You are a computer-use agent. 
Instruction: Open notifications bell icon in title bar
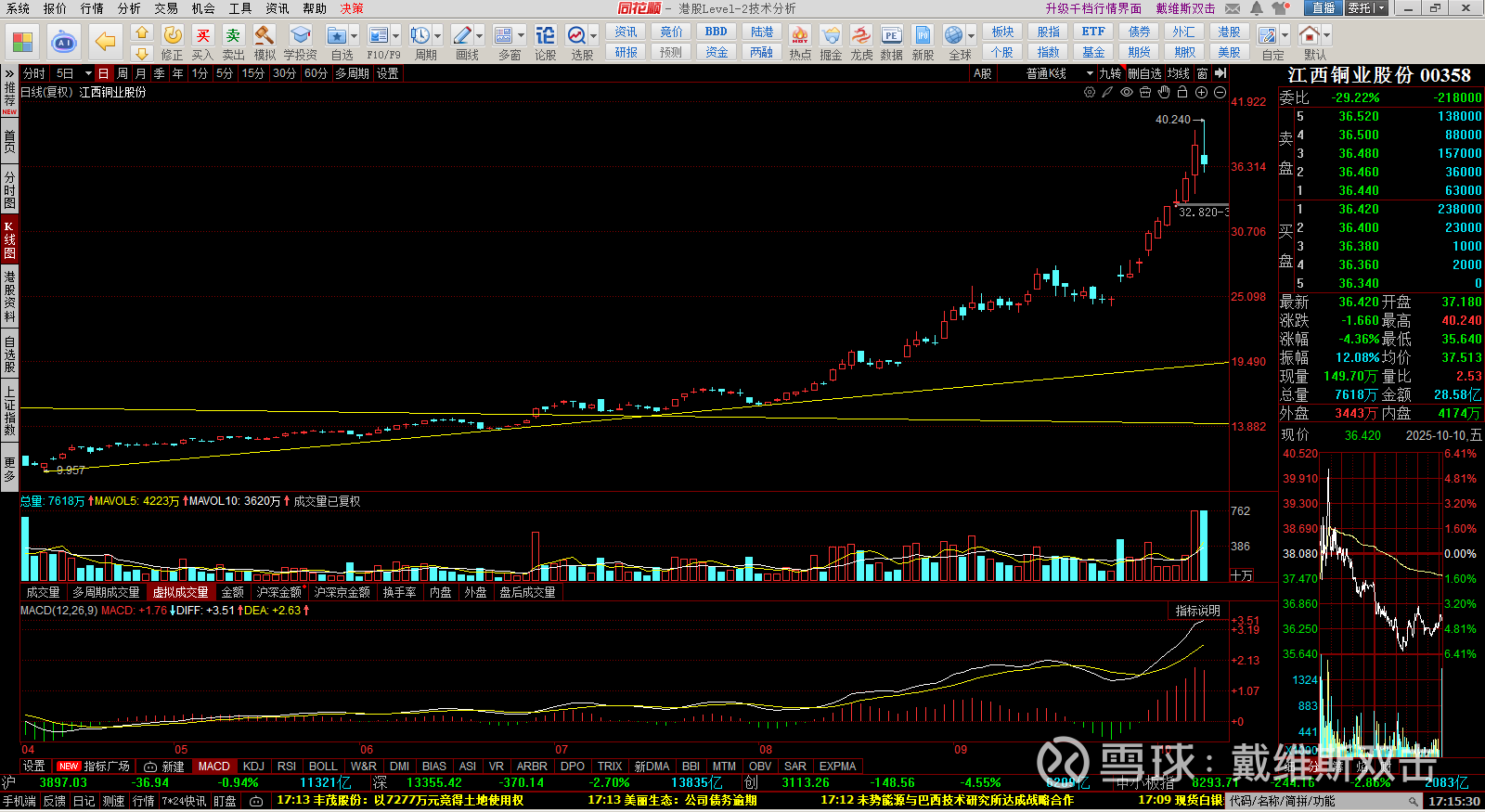[1256, 8]
